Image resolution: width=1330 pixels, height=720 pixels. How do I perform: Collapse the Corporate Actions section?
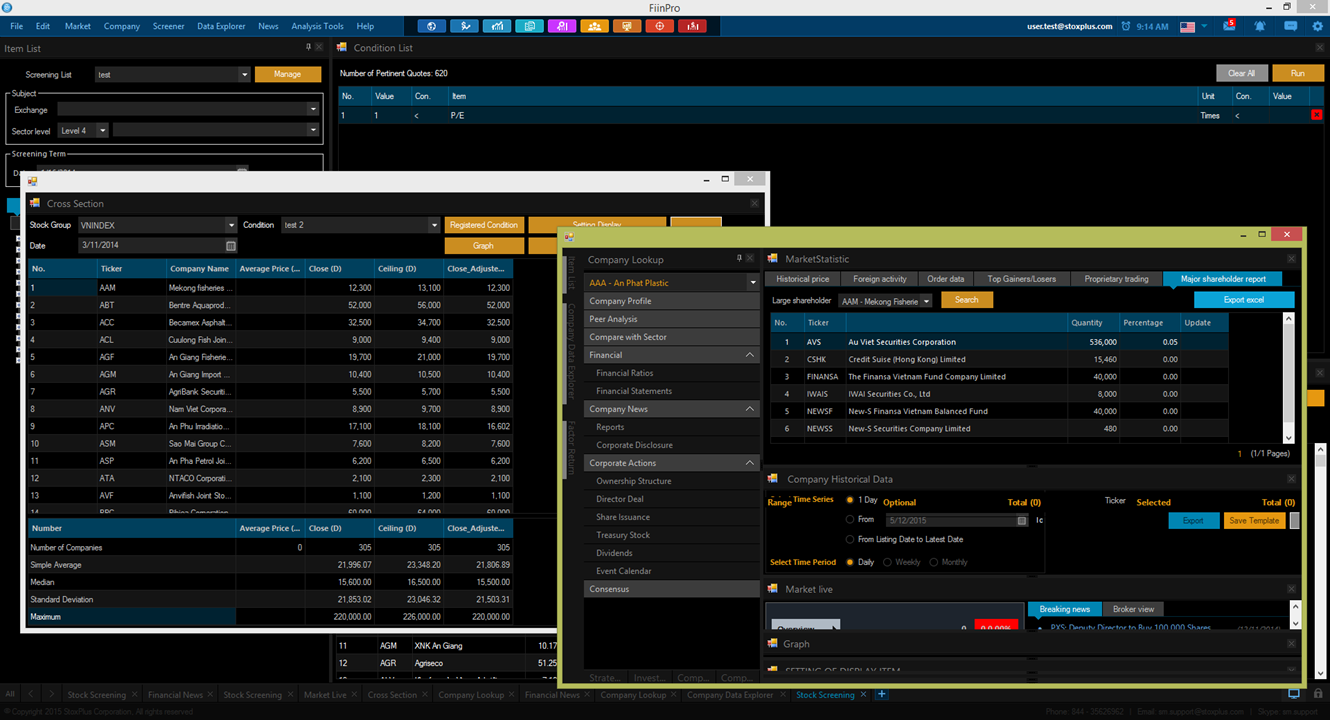tap(750, 463)
